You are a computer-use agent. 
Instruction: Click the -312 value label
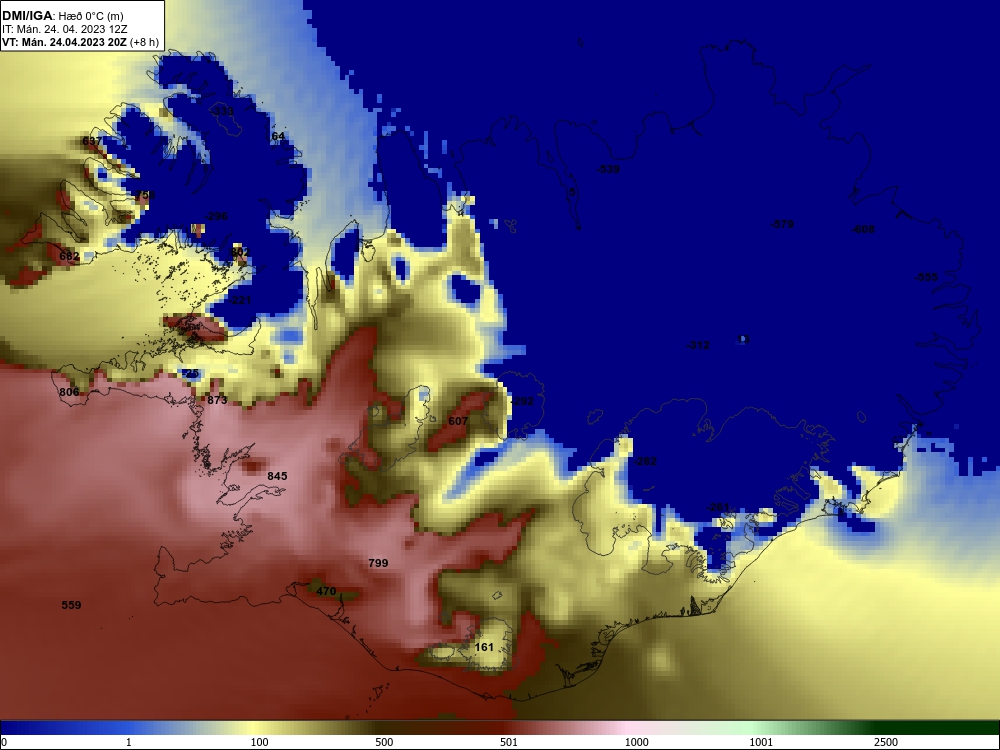tap(698, 346)
